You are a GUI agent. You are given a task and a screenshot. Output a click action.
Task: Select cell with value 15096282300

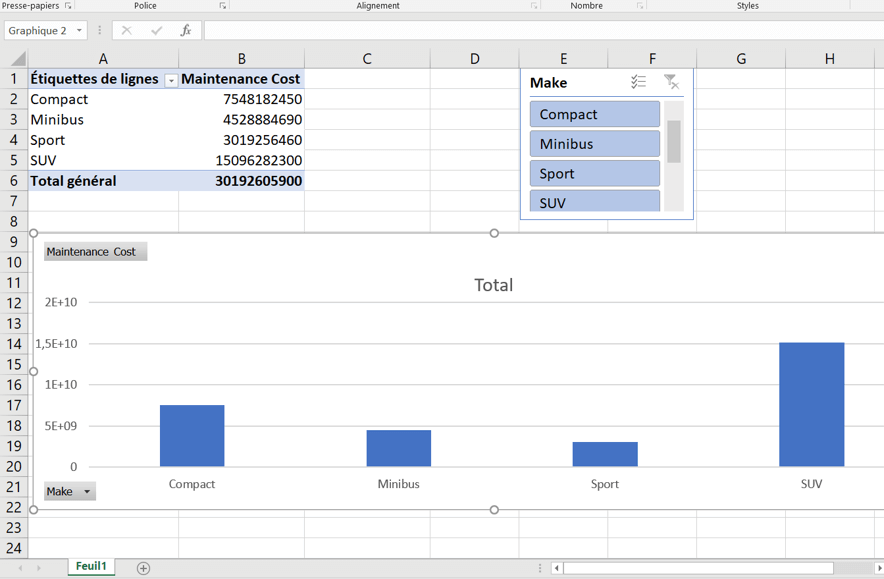241,161
